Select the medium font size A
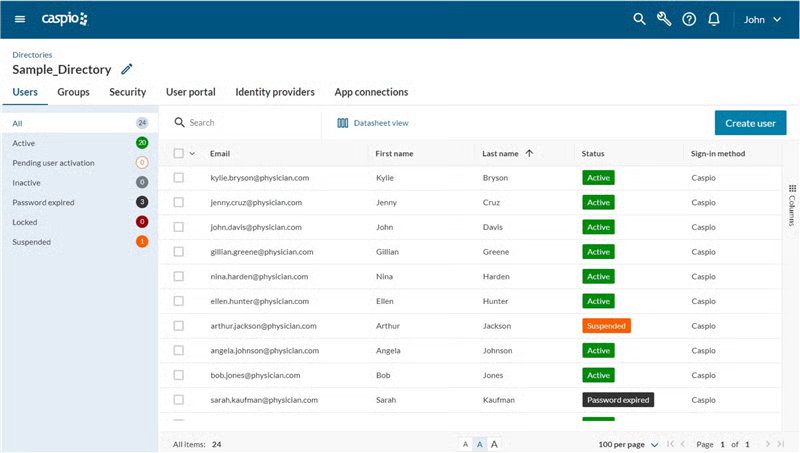This screenshot has height=453, width=800. pos(480,444)
